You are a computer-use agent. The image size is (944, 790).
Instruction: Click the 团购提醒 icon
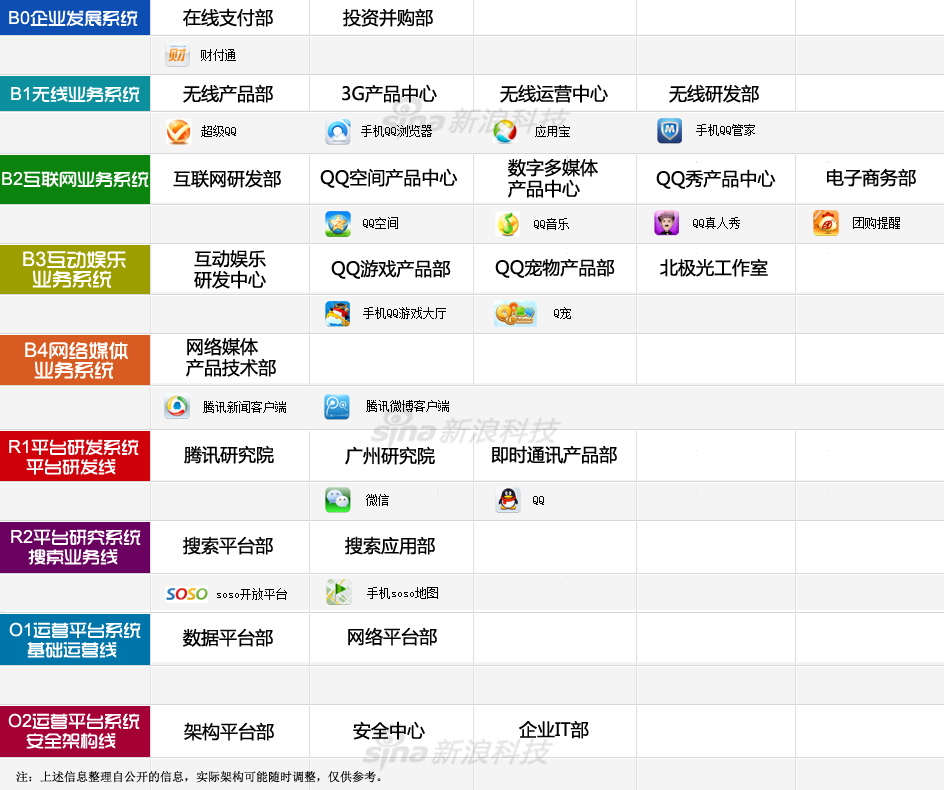[x=826, y=223]
